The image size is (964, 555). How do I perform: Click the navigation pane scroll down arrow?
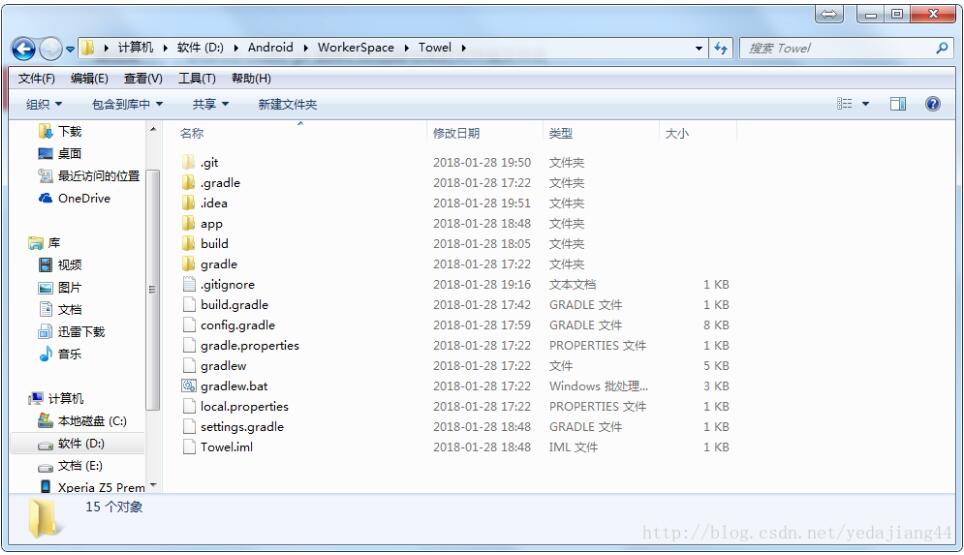(x=152, y=486)
